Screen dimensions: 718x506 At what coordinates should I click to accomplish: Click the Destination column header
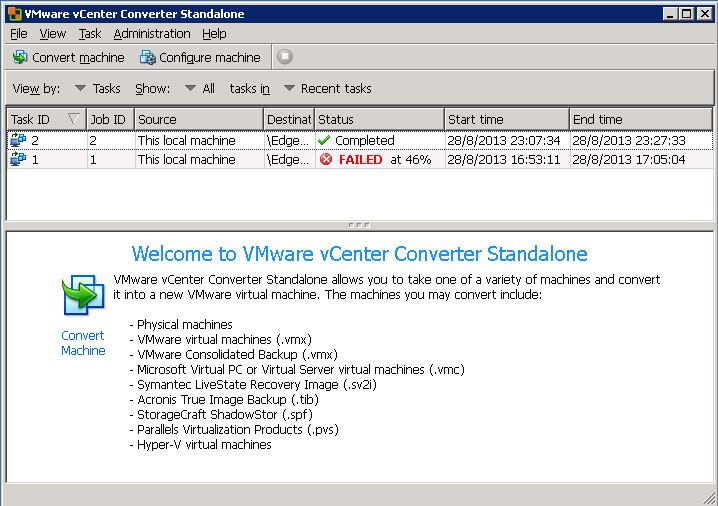point(289,120)
